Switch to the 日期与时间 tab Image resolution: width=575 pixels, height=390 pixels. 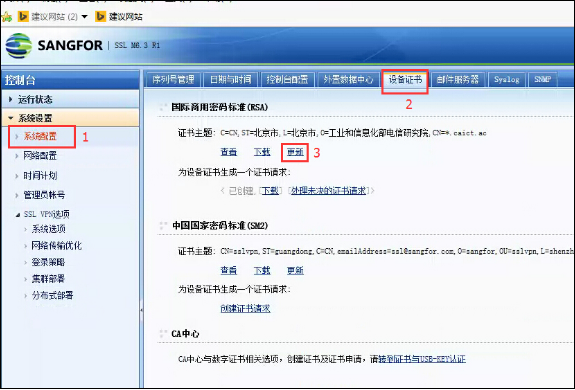click(231, 80)
